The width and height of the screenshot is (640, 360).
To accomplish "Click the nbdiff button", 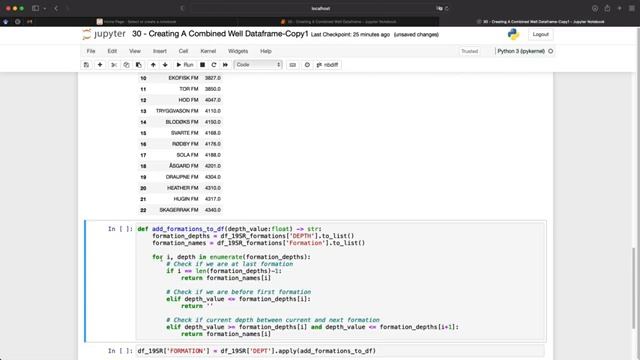I will (327, 65).
